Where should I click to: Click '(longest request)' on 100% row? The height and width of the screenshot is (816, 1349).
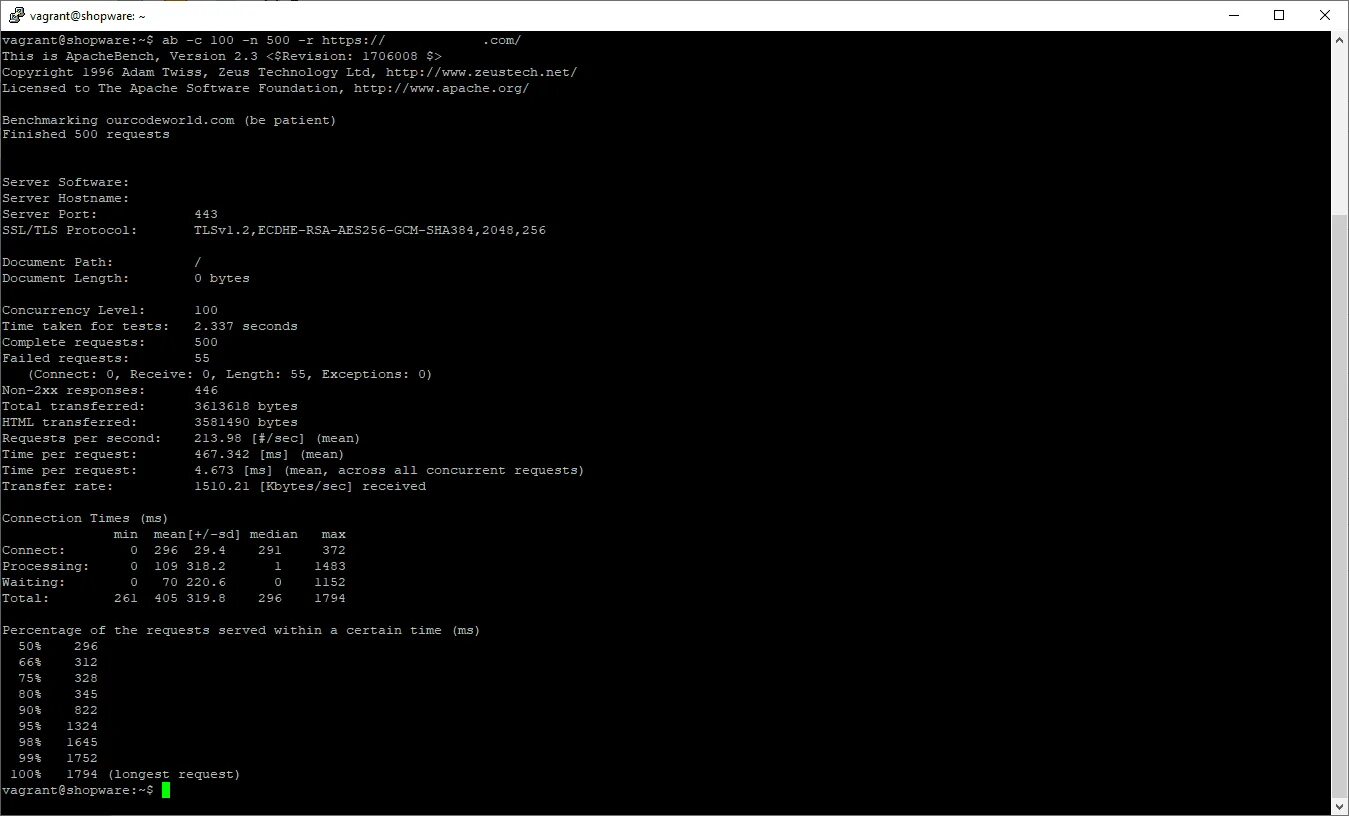[x=174, y=774]
